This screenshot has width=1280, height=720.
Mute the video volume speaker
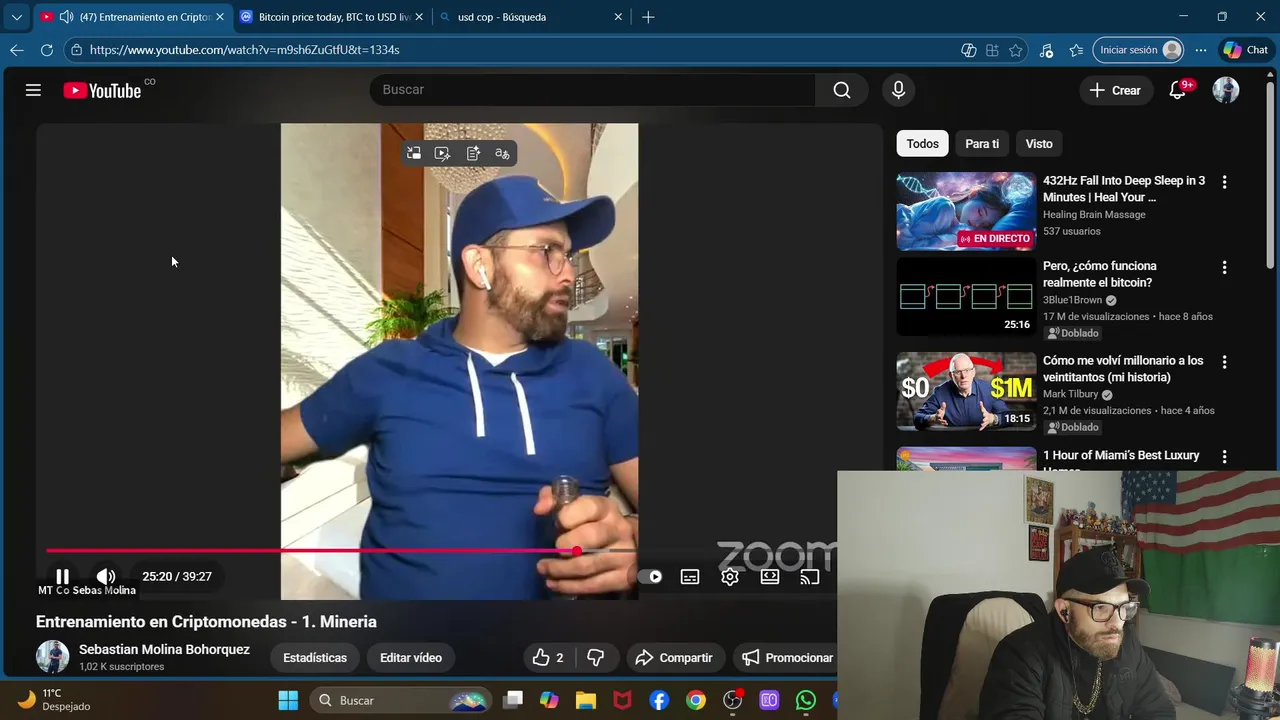coord(105,576)
